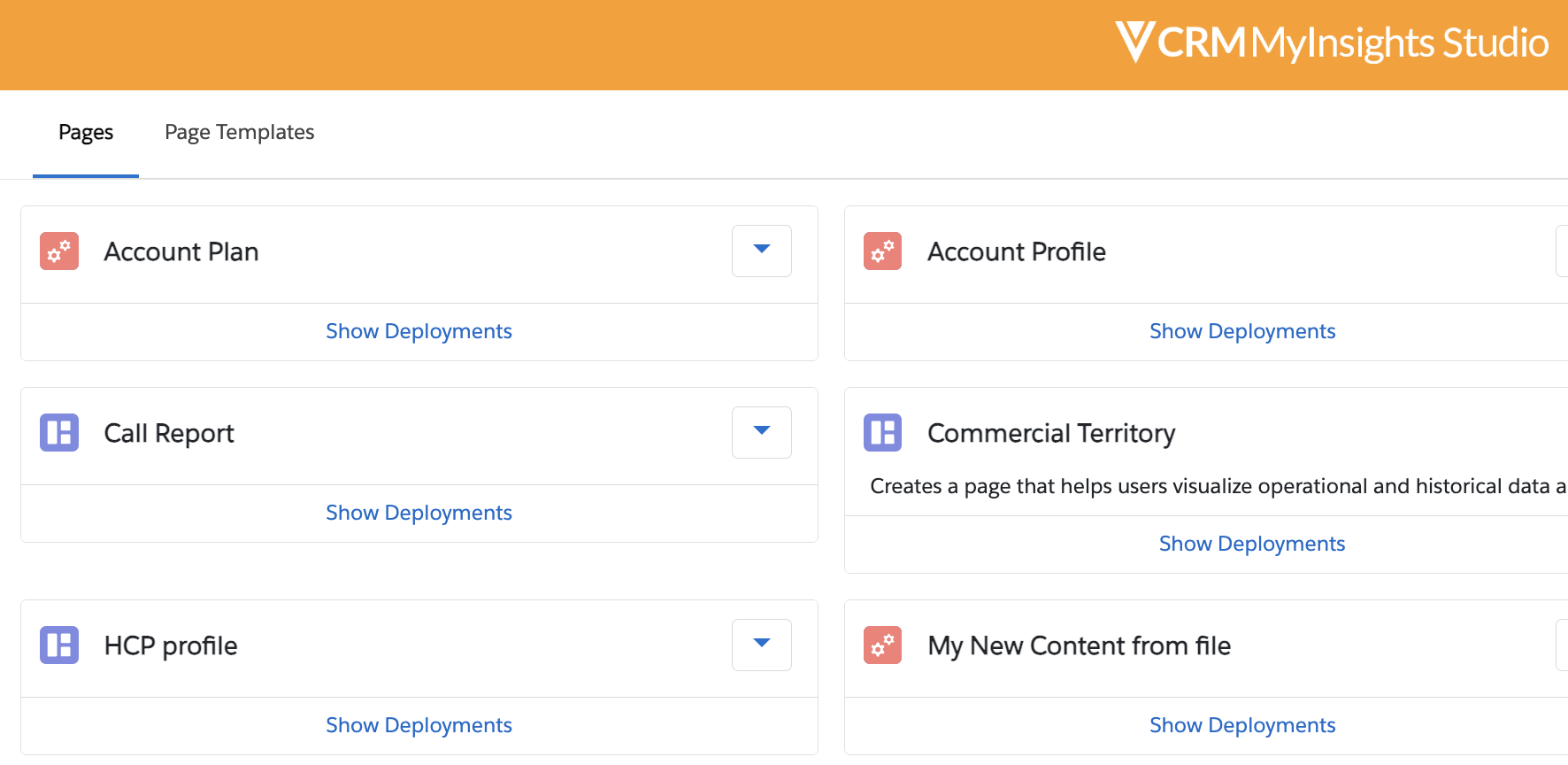The height and width of the screenshot is (765, 1568).
Task: Click the Account Profile gears icon
Action: tap(882, 251)
